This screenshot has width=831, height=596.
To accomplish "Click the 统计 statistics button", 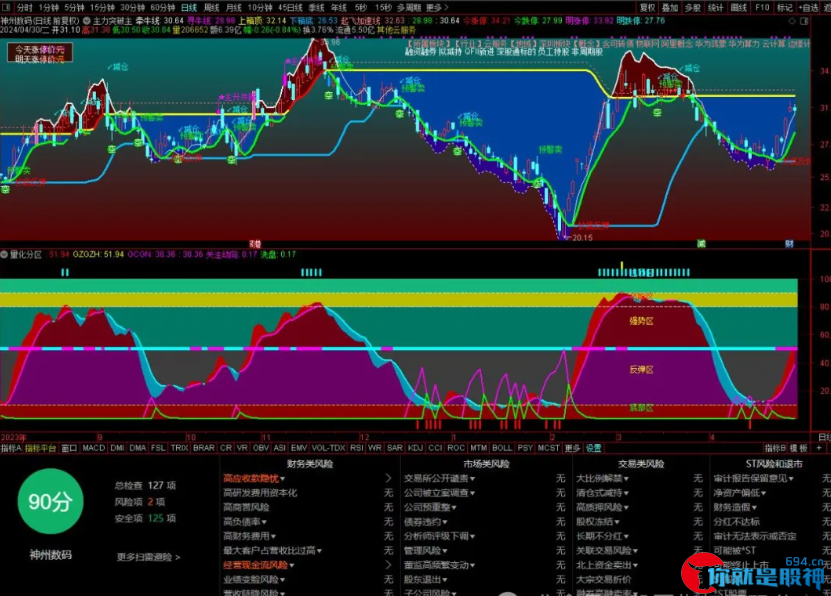I will 715,7.
